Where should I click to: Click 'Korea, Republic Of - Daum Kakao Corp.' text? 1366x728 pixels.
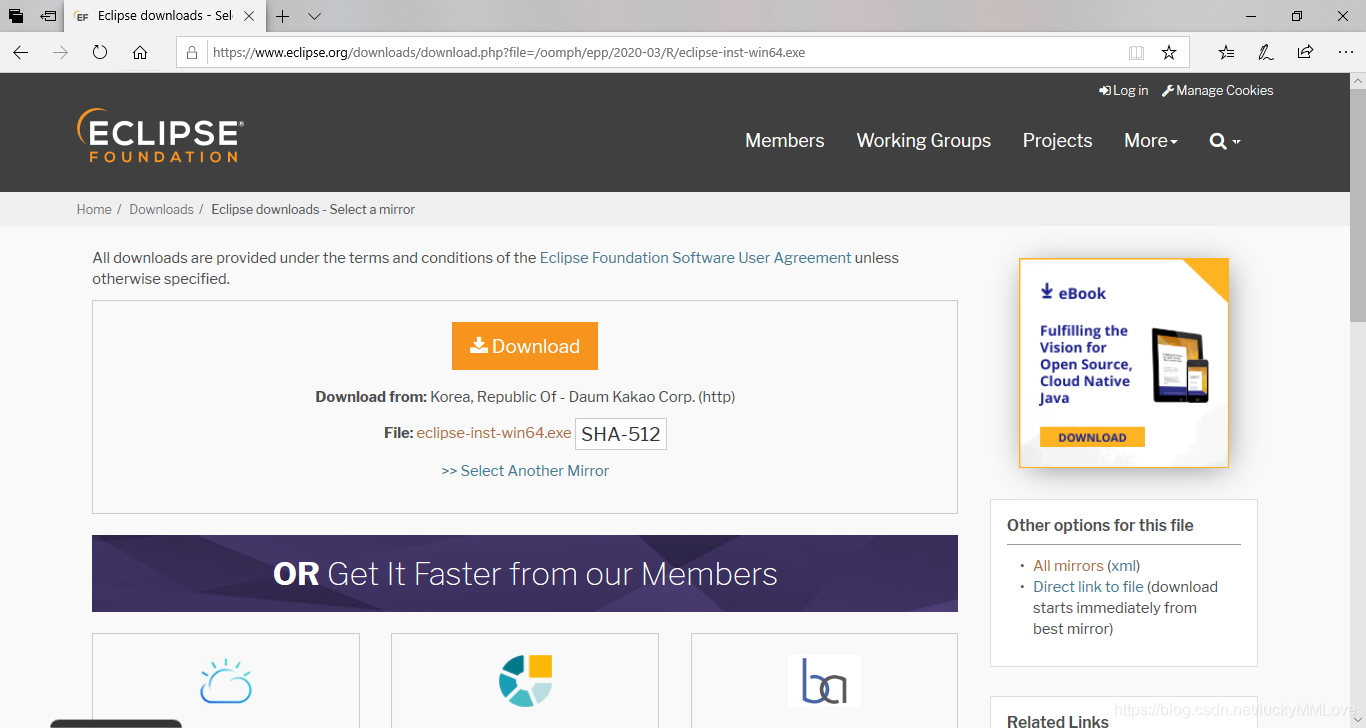562,396
